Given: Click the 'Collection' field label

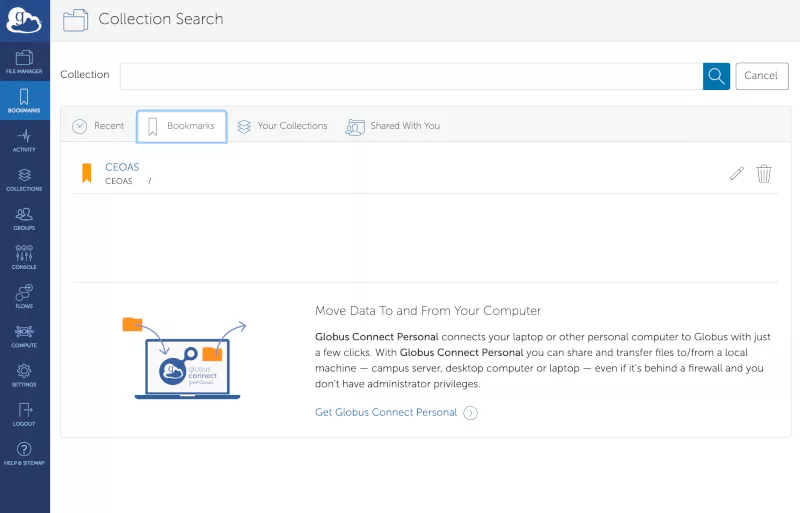Looking at the screenshot, I should click(x=85, y=75).
